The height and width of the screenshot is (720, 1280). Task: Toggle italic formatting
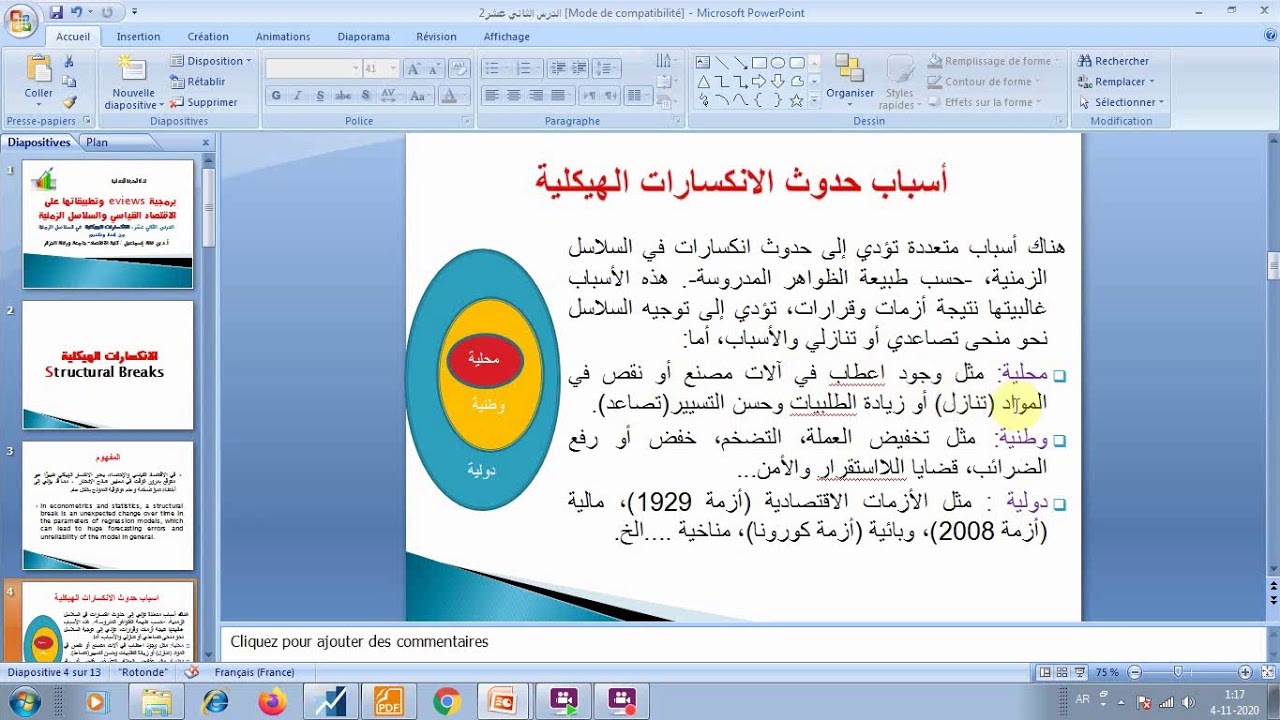pos(299,96)
